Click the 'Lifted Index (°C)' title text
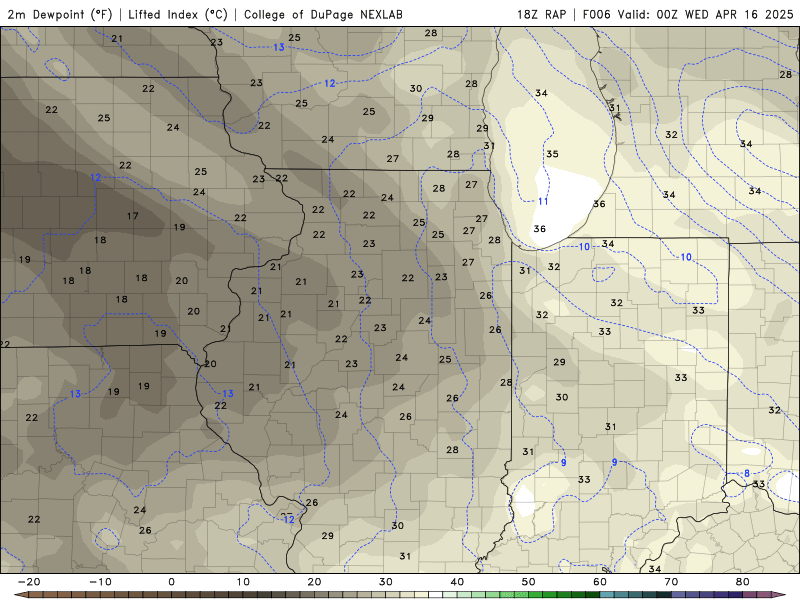800x600 pixels. click(x=178, y=14)
